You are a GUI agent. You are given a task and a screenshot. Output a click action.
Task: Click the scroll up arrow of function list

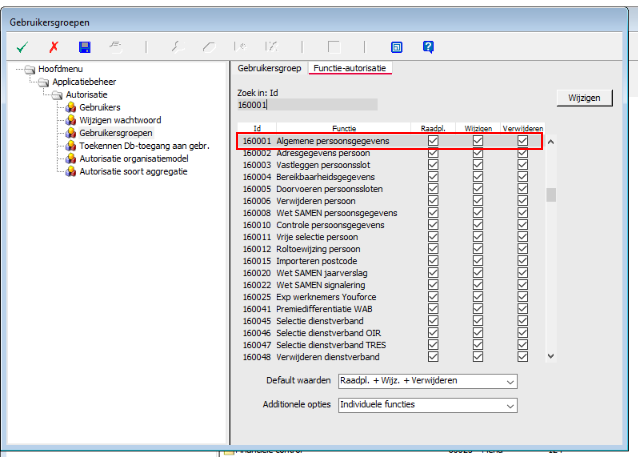[551, 142]
